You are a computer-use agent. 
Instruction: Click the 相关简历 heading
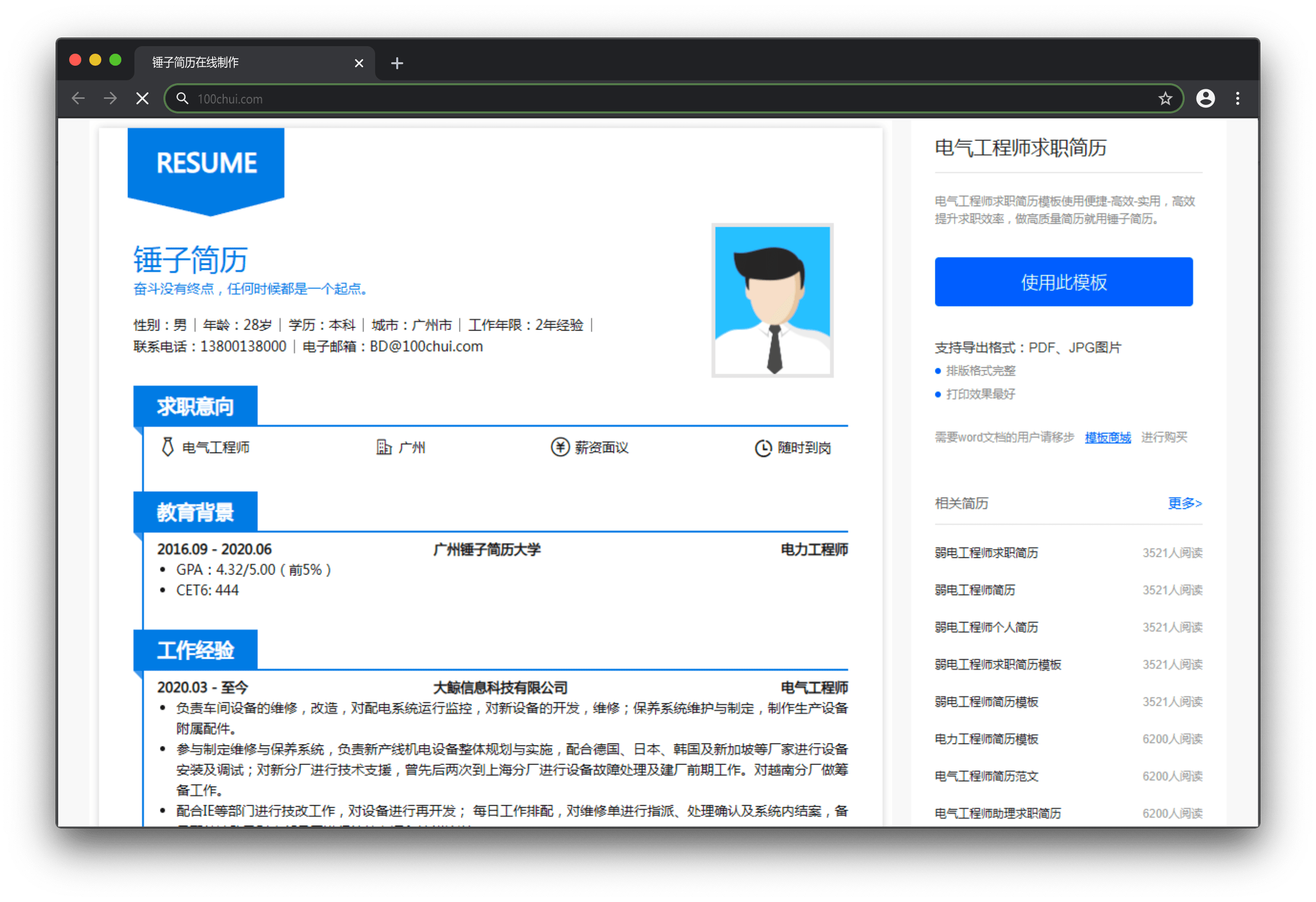tap(961, 503)
